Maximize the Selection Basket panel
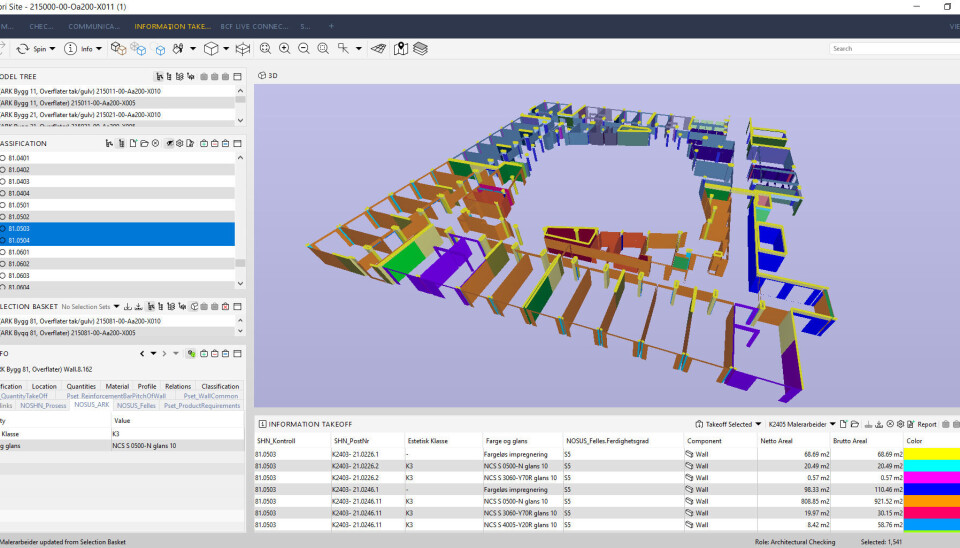 pyautogui.click(x=238, y=306)
